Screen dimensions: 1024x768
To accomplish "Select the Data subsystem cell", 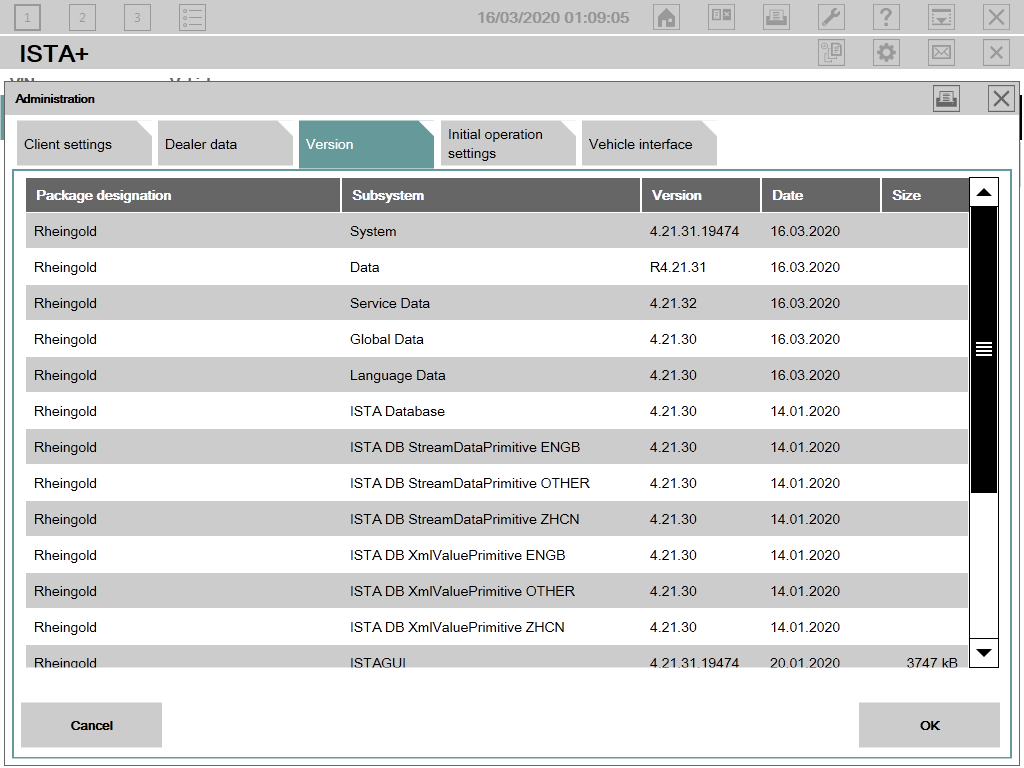I will (x=364, y=267).
